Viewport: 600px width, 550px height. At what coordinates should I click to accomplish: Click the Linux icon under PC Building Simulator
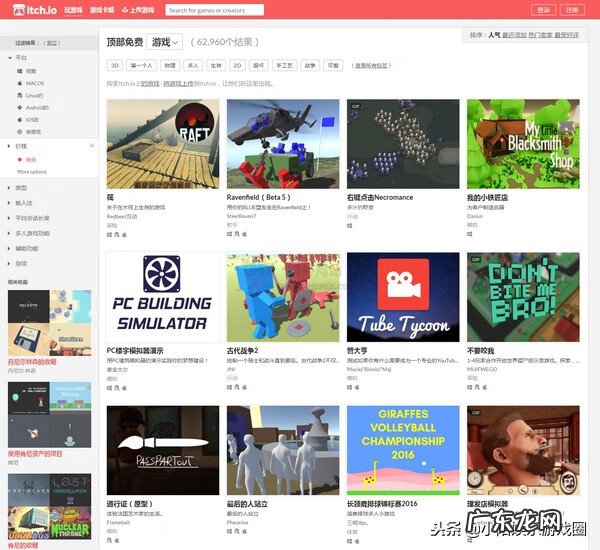point(117,388)
